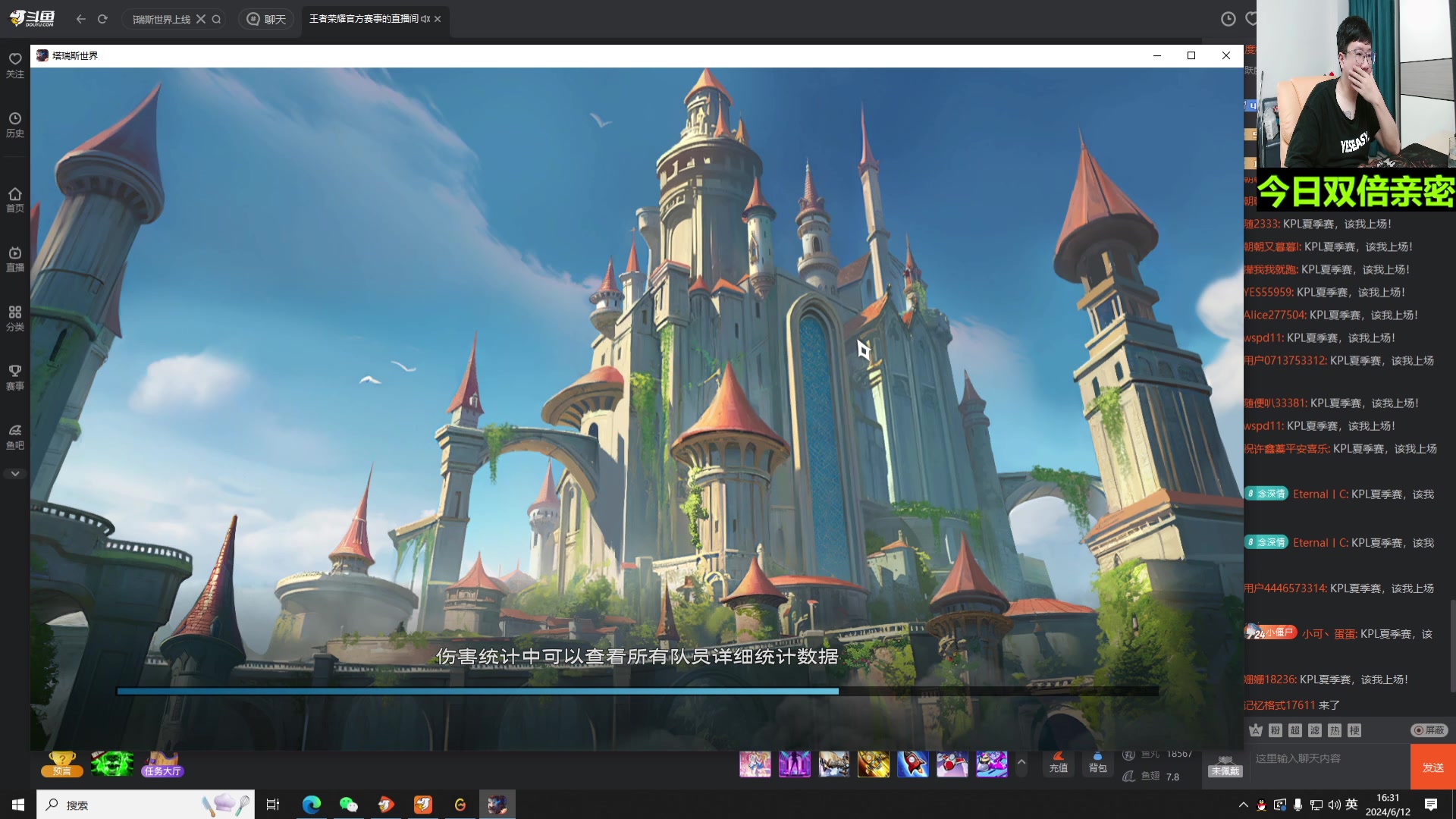
Task: Go to 首页 (Home) in the sidebar
Action: click(15, 199)
